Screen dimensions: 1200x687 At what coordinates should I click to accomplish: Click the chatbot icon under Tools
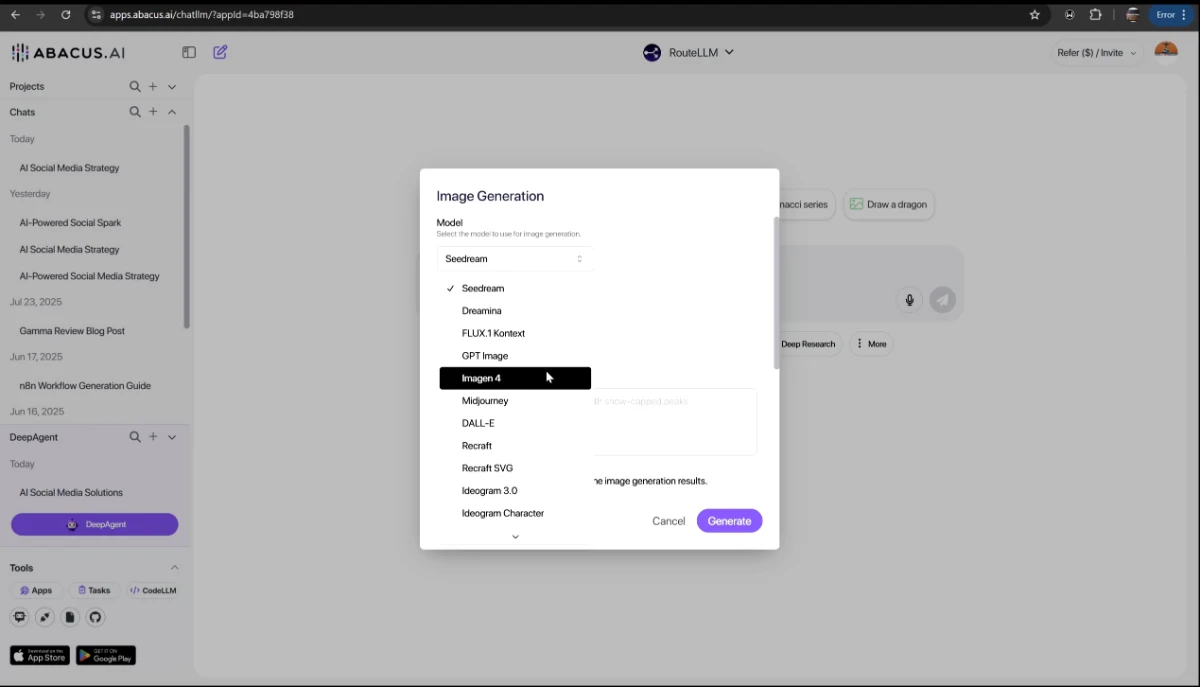(19, 617)
